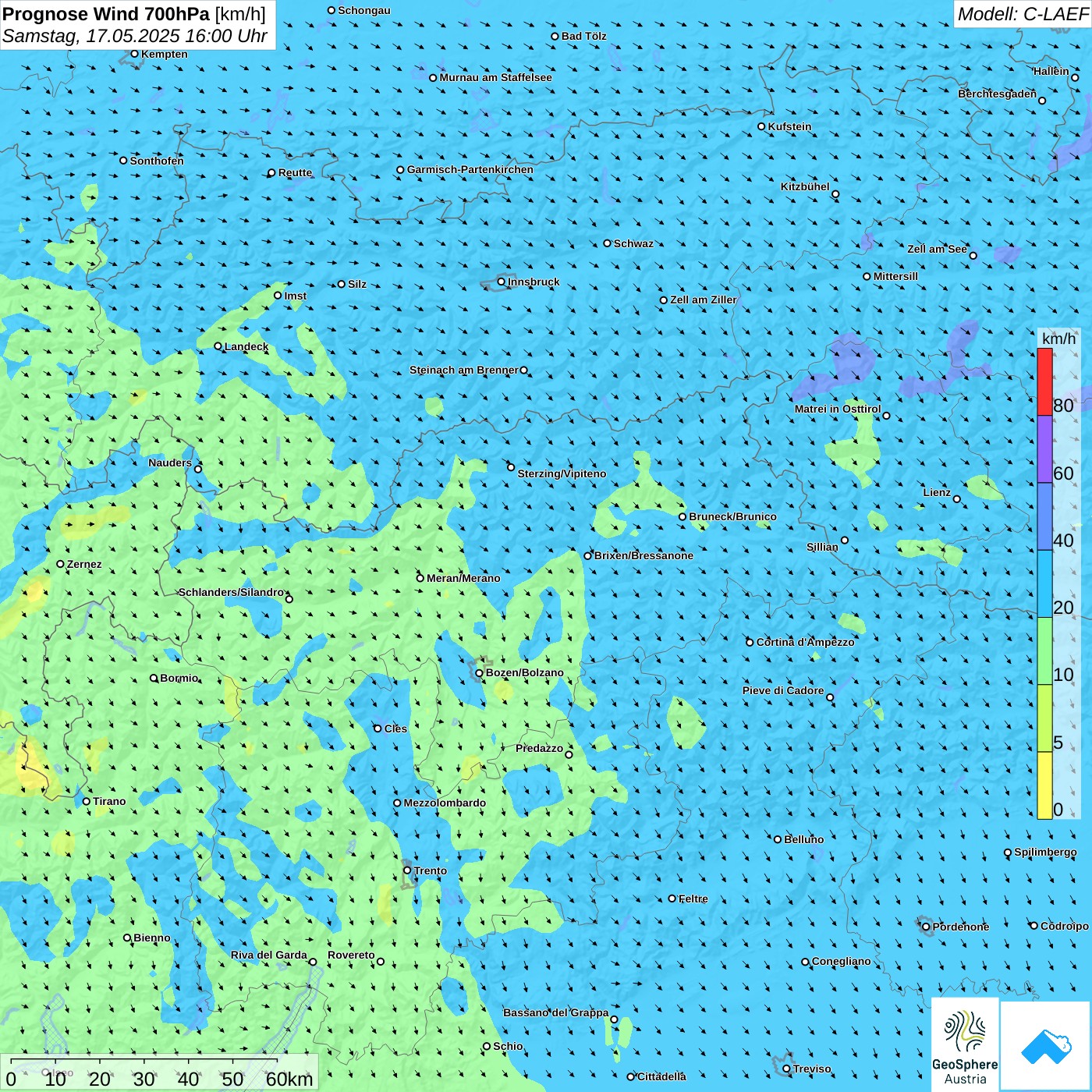Click the 'Matrei in Osttirol' label

click(x=838, y=409)
